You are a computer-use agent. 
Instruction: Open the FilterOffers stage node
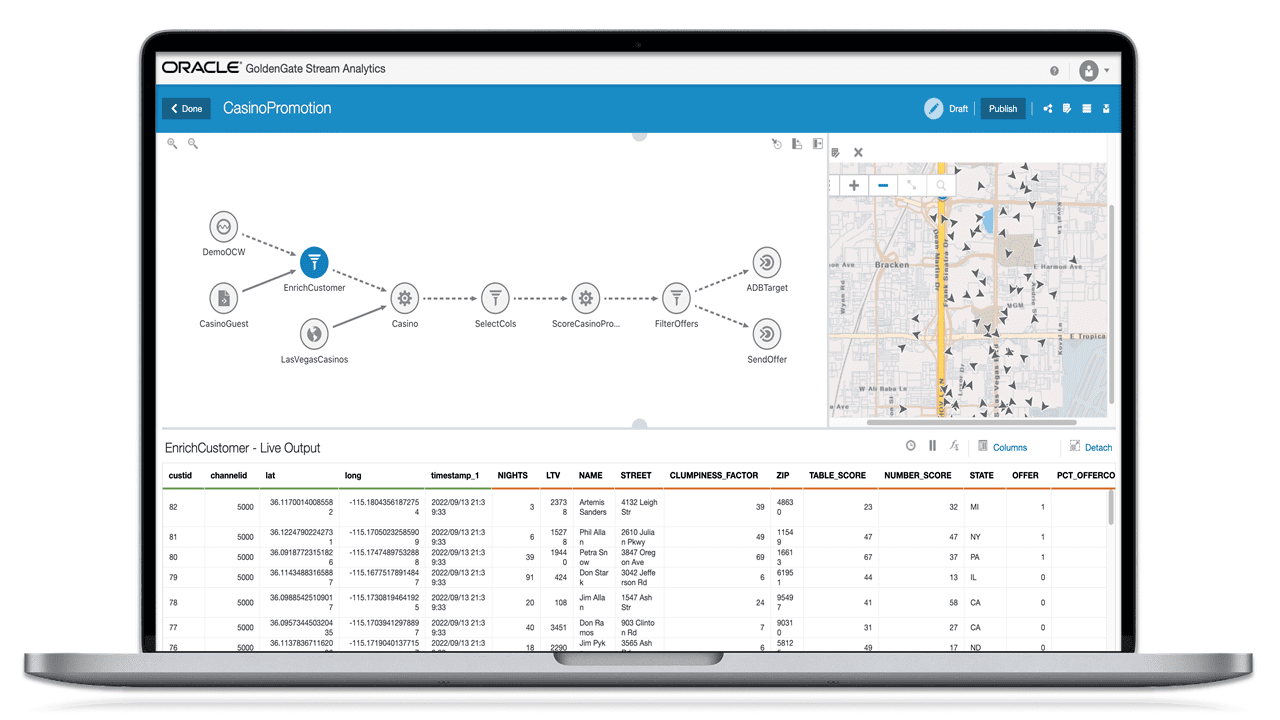(x=676, y=298)
